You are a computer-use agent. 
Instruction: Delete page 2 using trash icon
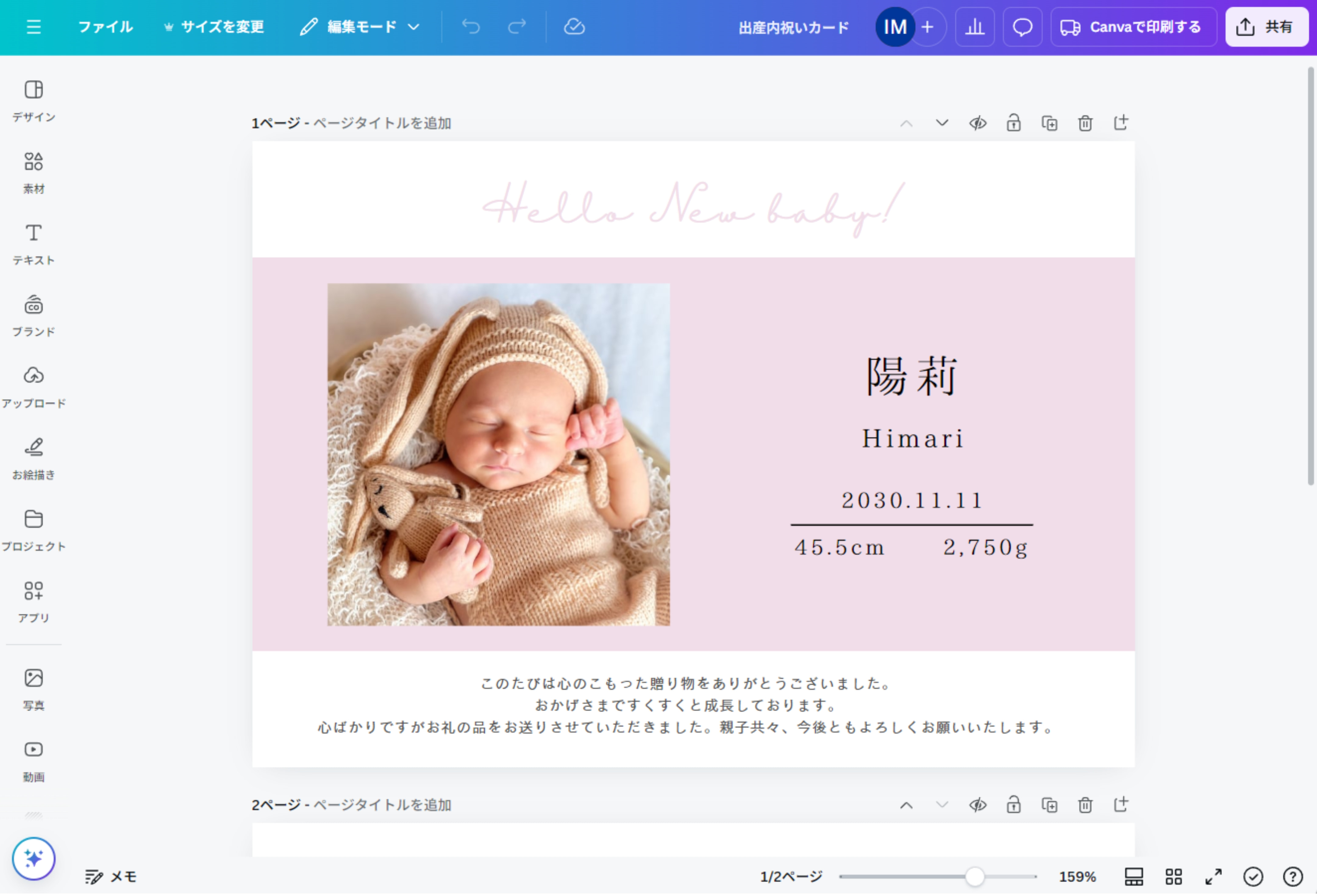(x=1085, y=805)
